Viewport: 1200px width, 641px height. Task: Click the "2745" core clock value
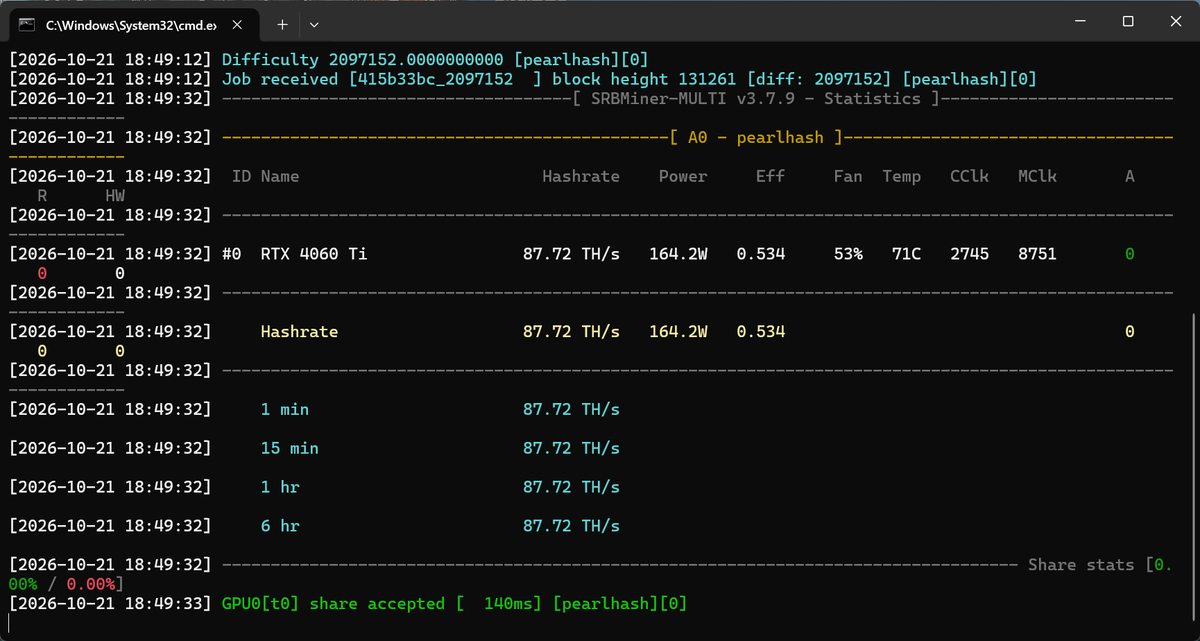tap(970, 254)
